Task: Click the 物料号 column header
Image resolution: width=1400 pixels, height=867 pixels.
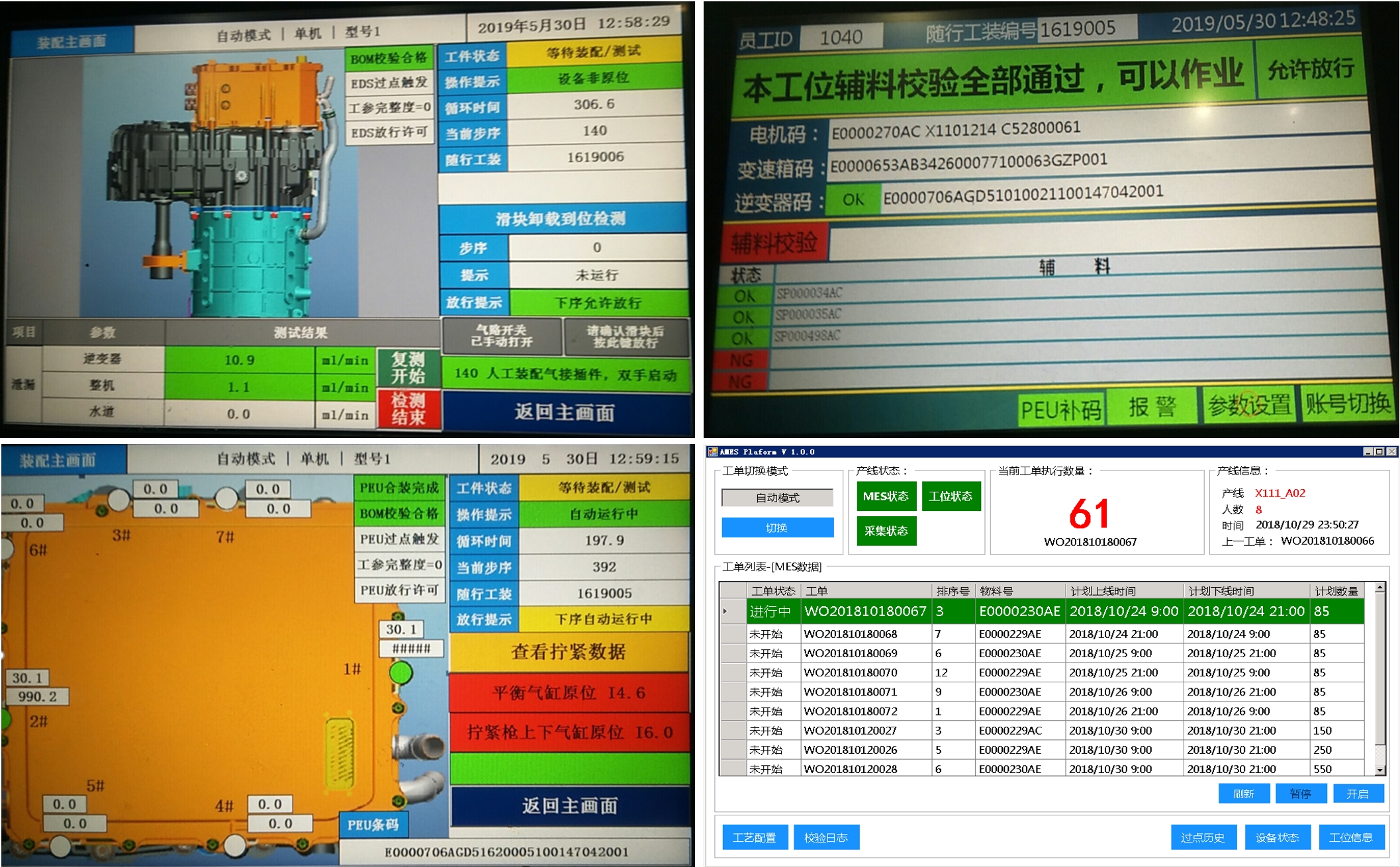Action: click(1020, 591)
